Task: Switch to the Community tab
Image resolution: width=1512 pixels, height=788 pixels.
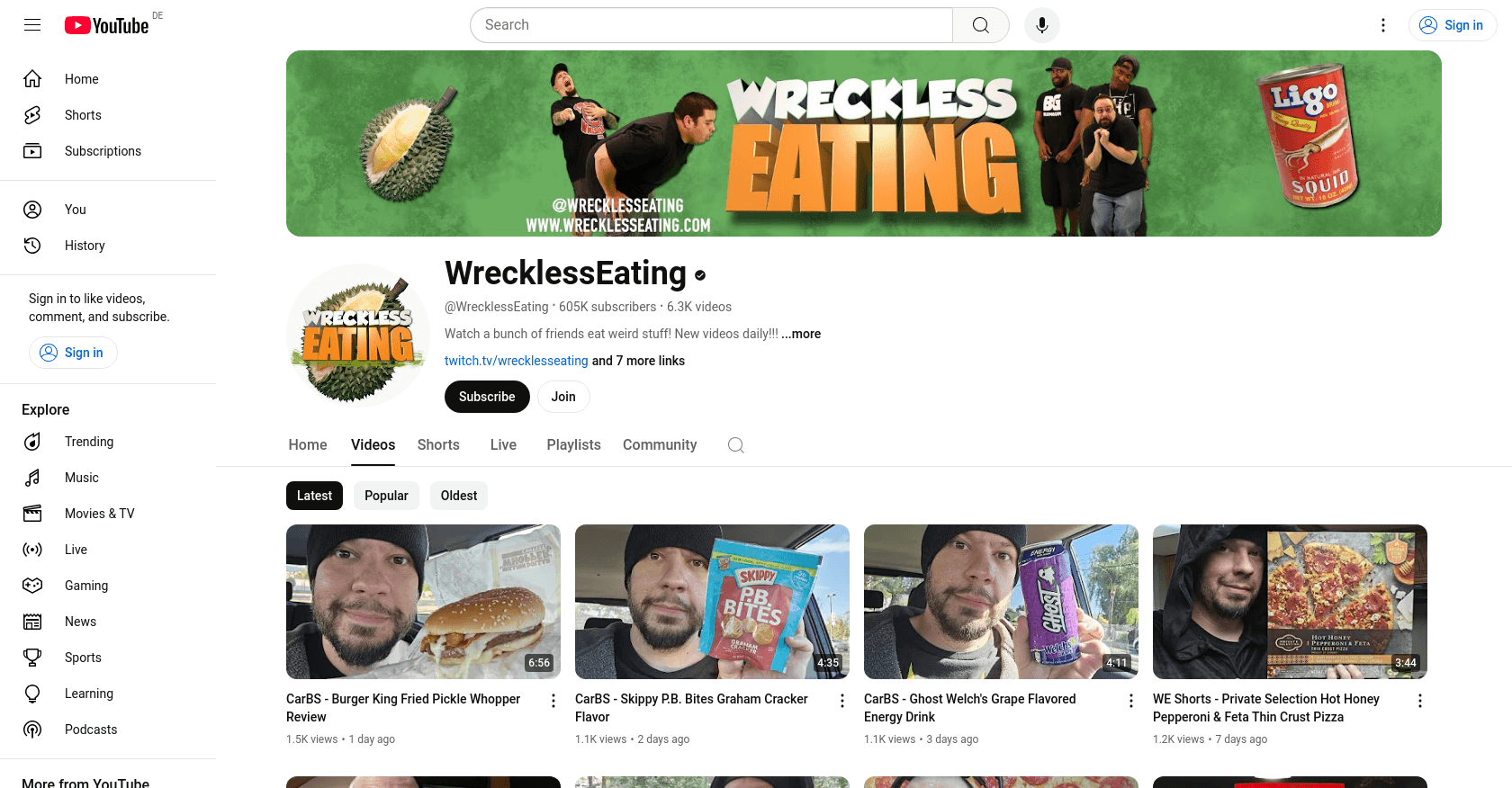Action: (660, 445)
